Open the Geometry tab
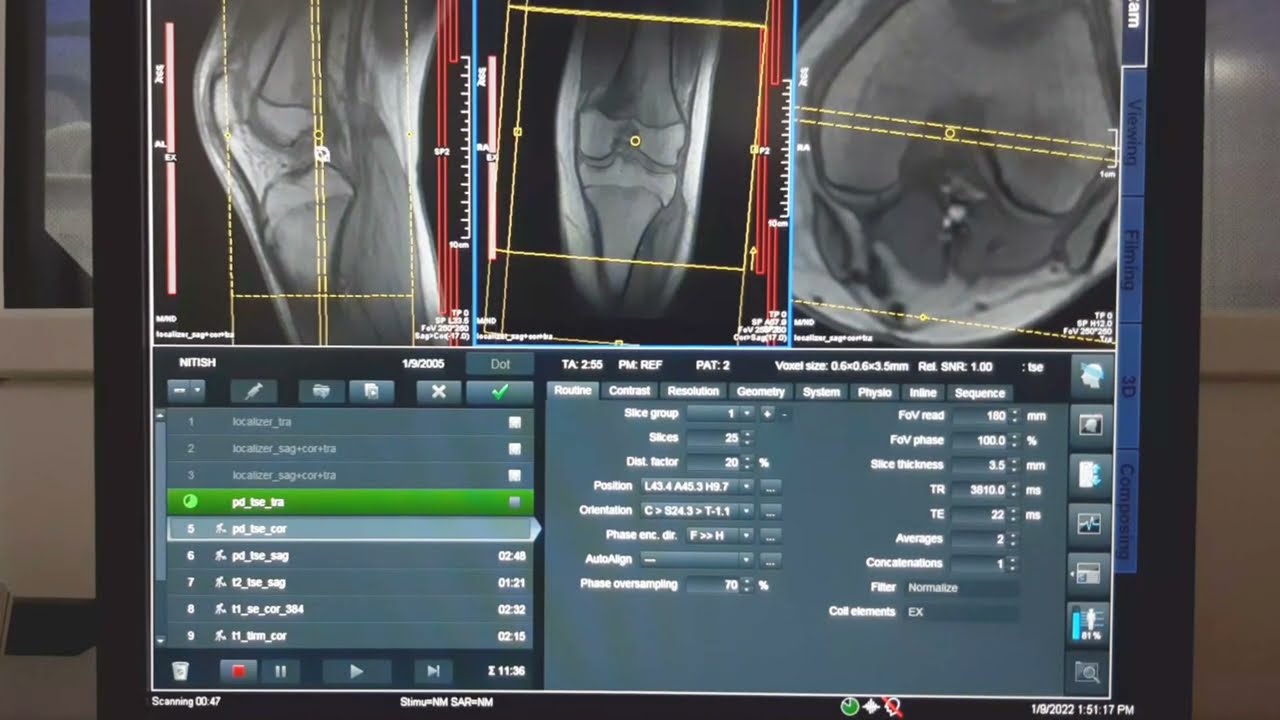The image size is (1280, 720). (x=760, y=392)
